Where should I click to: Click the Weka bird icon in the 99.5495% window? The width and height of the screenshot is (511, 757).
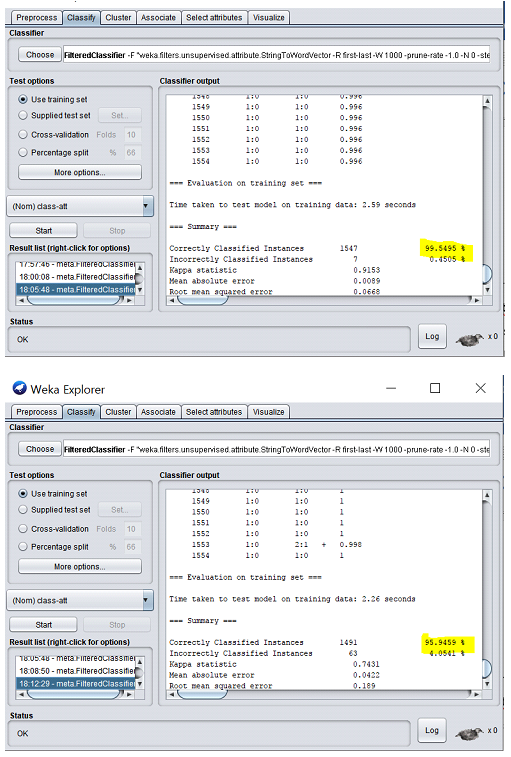pos(469,340)
